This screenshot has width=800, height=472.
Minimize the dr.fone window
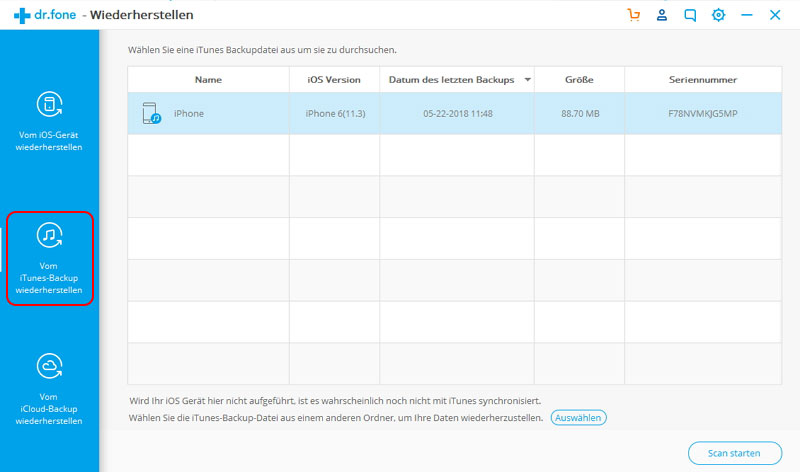[x=747, y=15]
